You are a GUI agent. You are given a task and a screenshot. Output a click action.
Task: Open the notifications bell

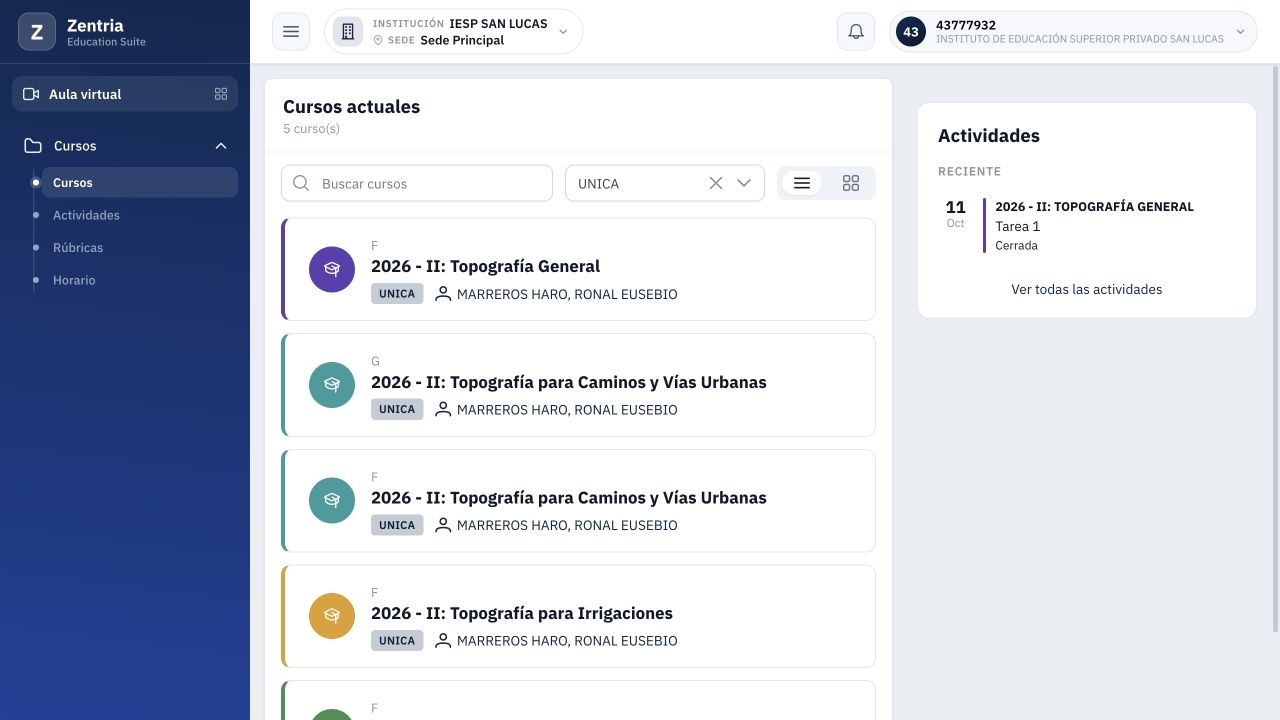click(x=856, y=32)
